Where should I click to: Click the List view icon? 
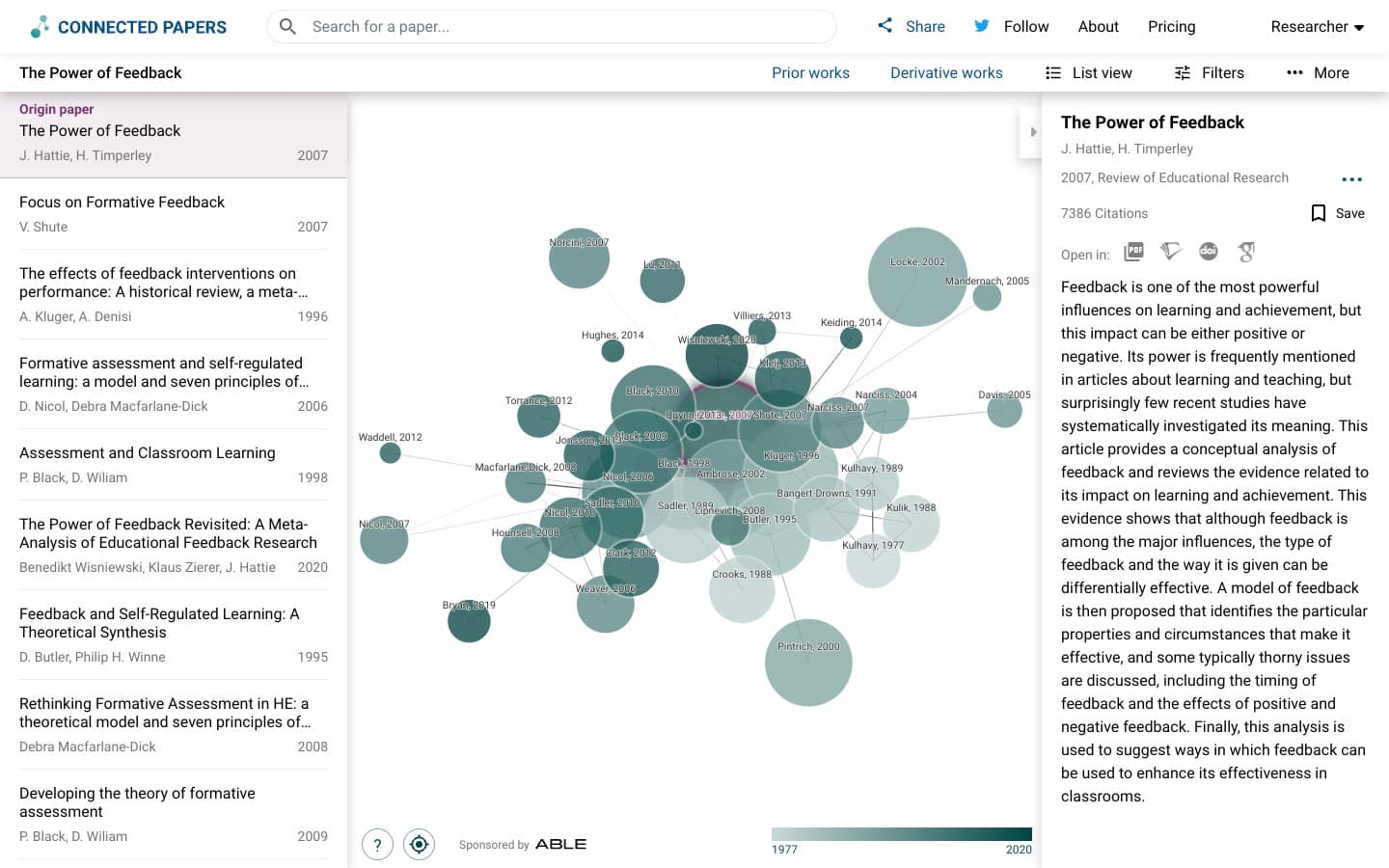[1053, 73]
